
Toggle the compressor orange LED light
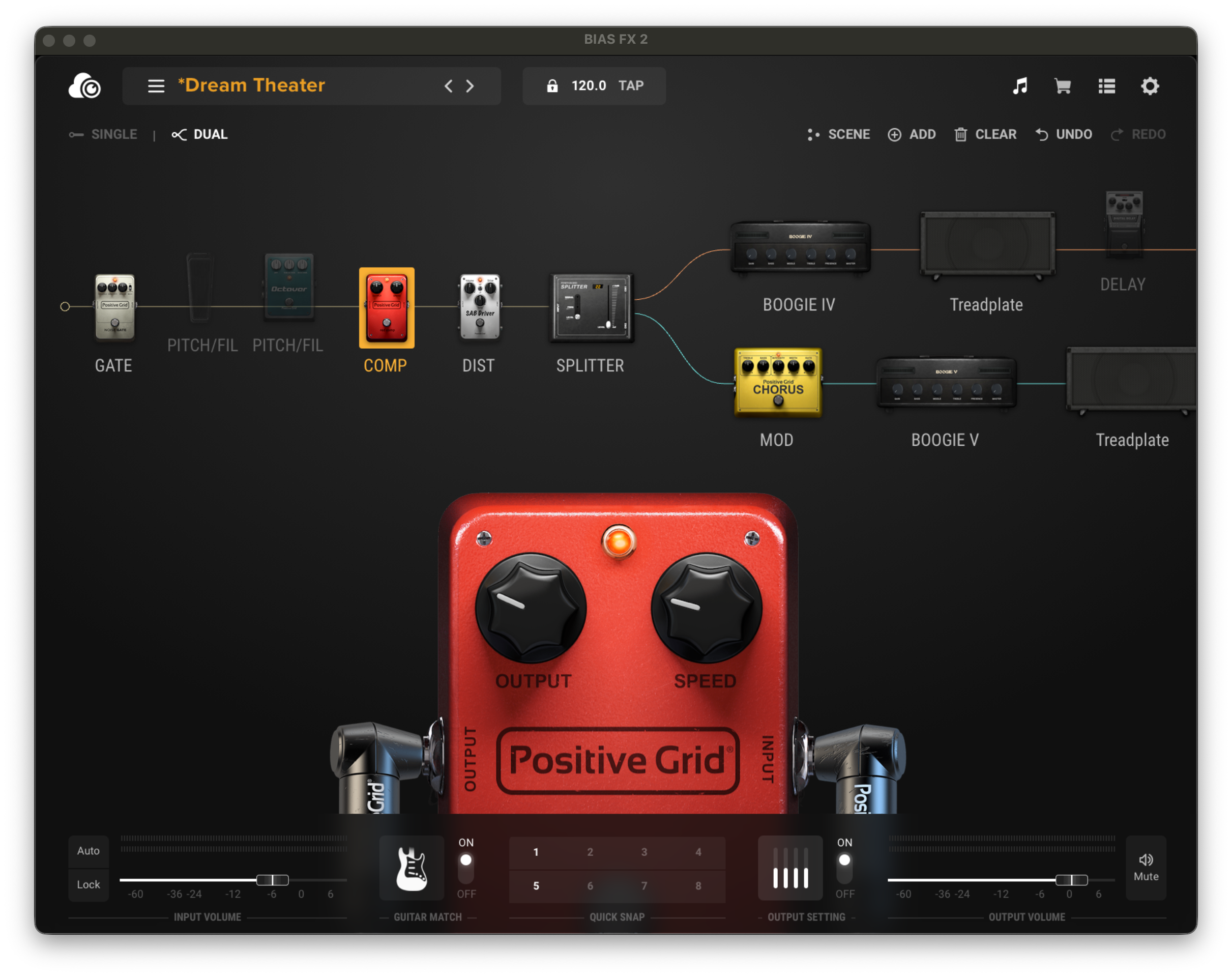coord(619,541)
